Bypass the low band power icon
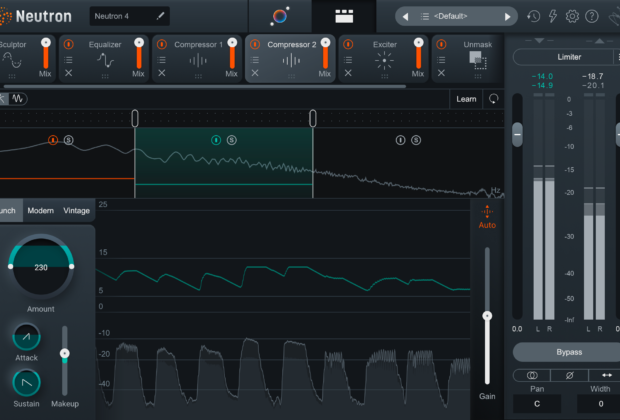Viewport: 620px width, 420px height. pyautogui.click(x=53, y=140)
